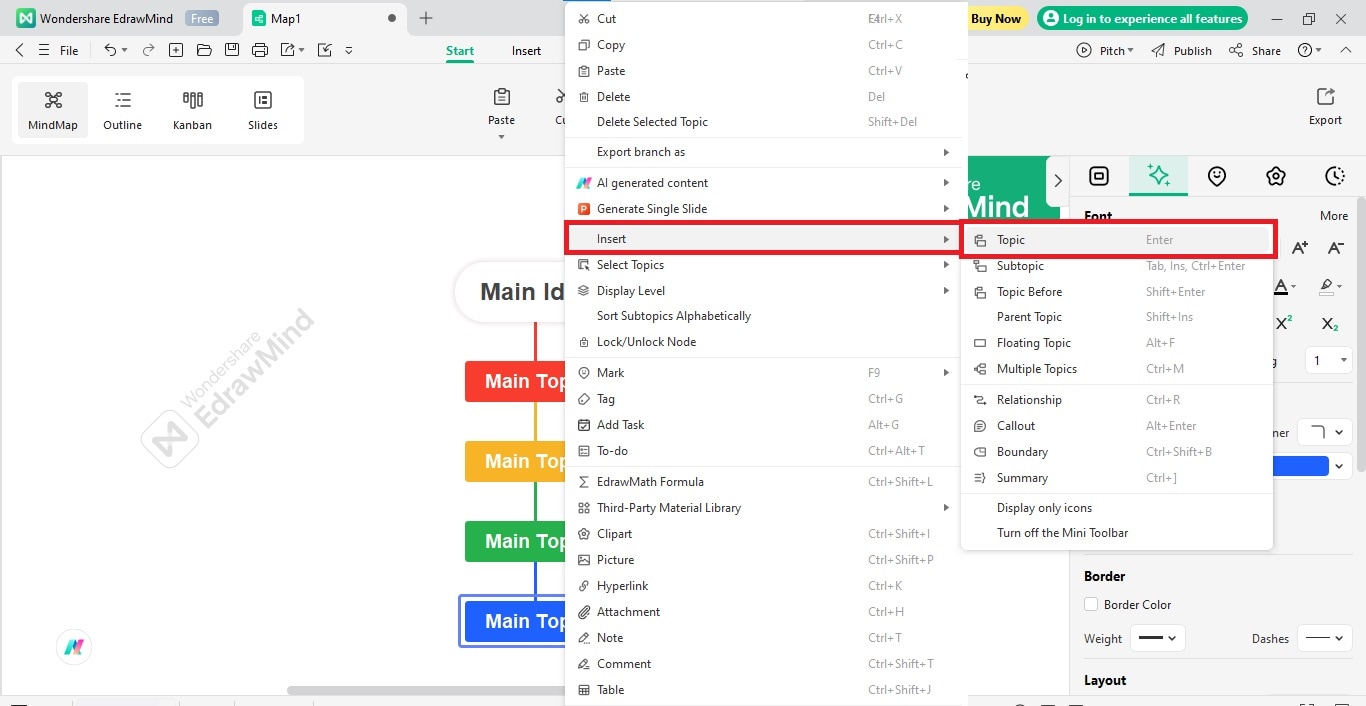Click Copy in the context menu
This screenshot has width=1366, height=706.
pos(765,45)
